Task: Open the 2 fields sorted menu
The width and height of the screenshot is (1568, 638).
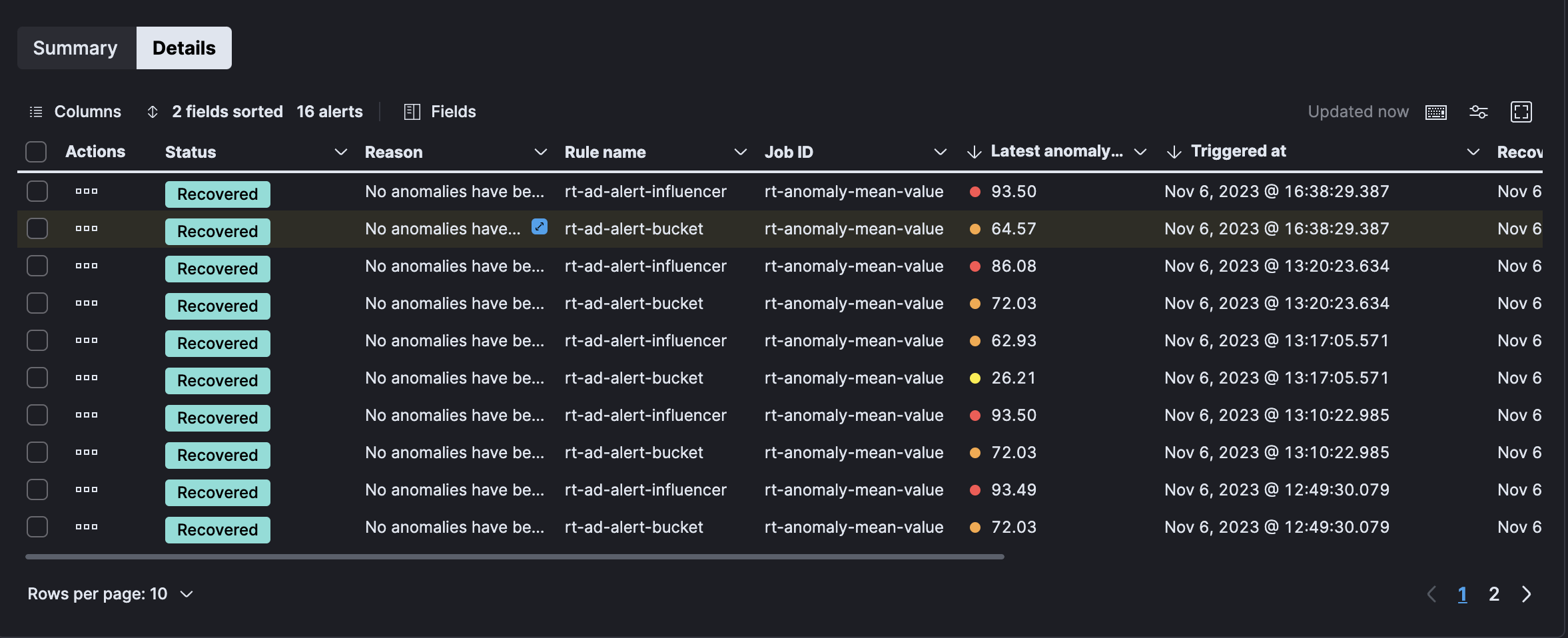Action: [214, 112]
